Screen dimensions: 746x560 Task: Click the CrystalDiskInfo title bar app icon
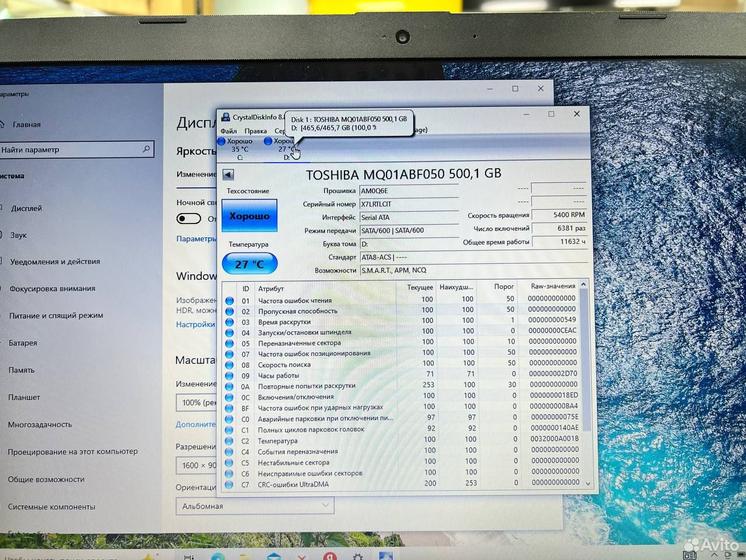pos(226,117)
